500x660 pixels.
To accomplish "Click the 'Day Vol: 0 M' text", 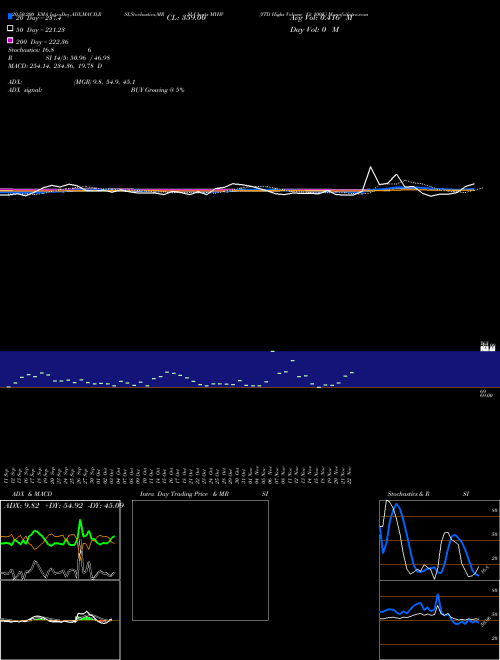I will point(314,29).
